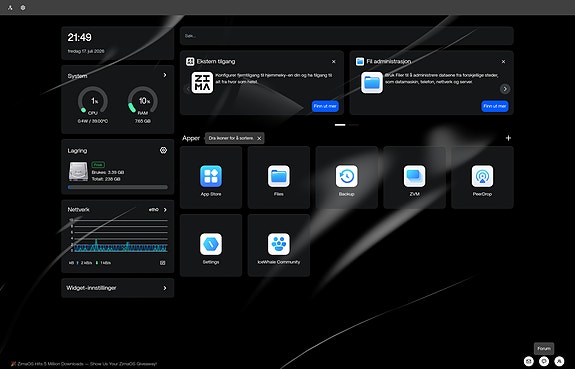Launch the Backup app
The image size is (575, 369).
tap(347, 176)
